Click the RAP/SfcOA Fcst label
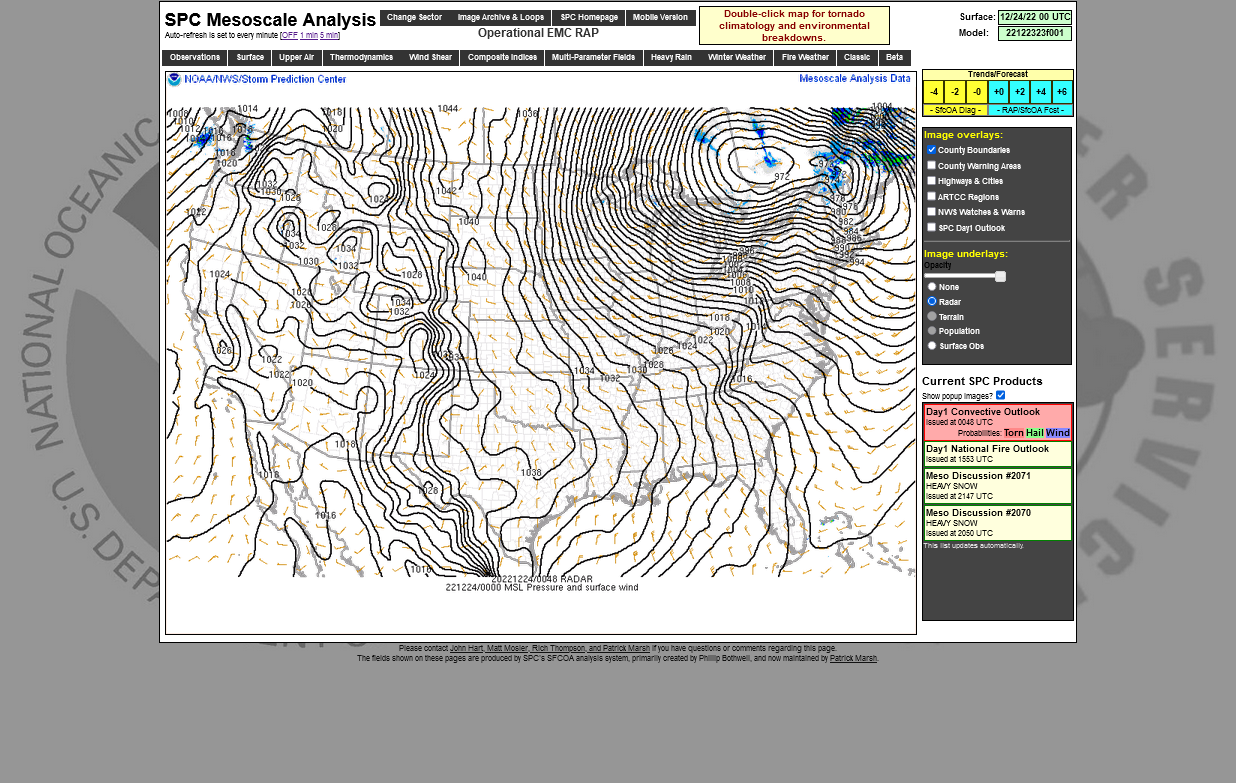 [1030, 110]
